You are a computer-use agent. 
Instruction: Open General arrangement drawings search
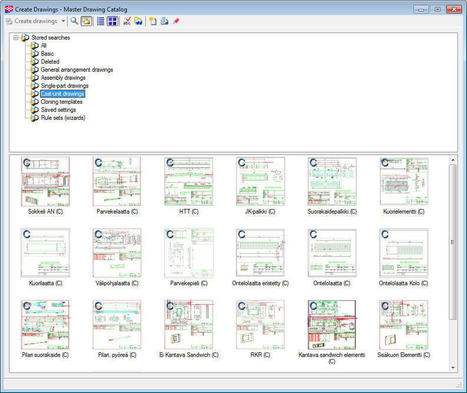coord(77,70)
